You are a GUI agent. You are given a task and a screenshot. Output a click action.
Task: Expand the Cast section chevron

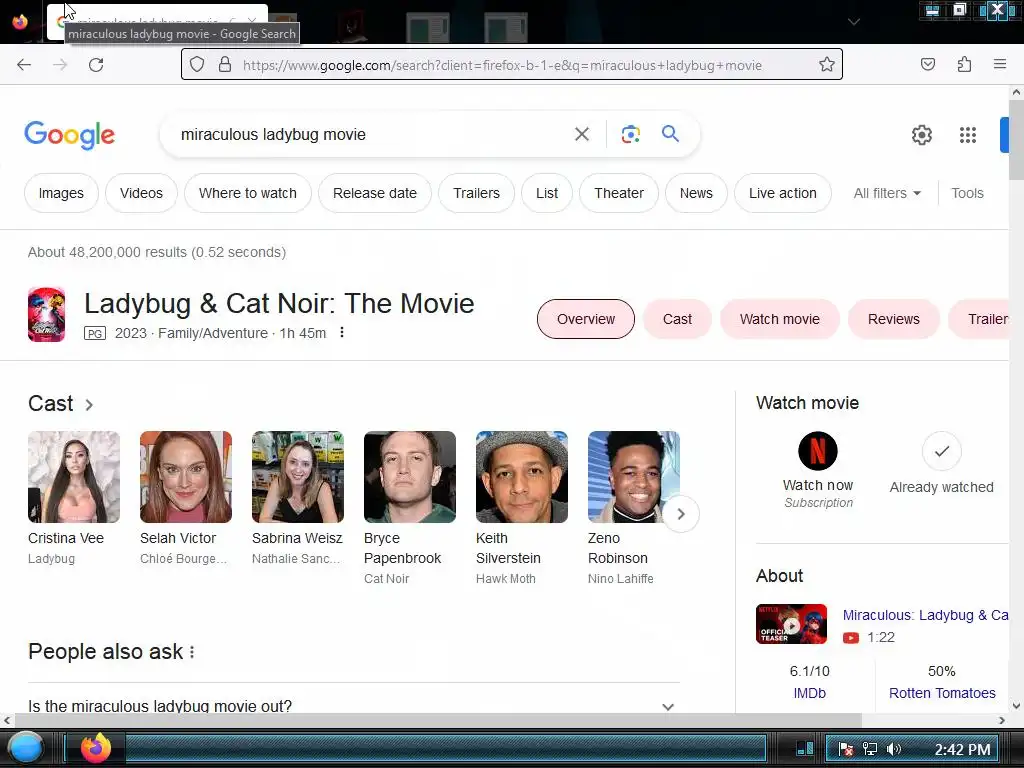(x=89, y=405)
